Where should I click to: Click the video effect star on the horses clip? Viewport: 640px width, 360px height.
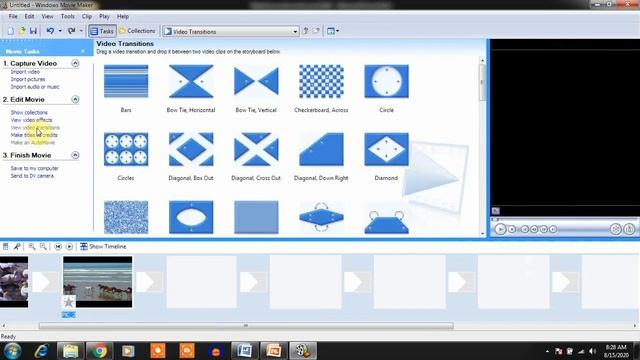point(69,302)
